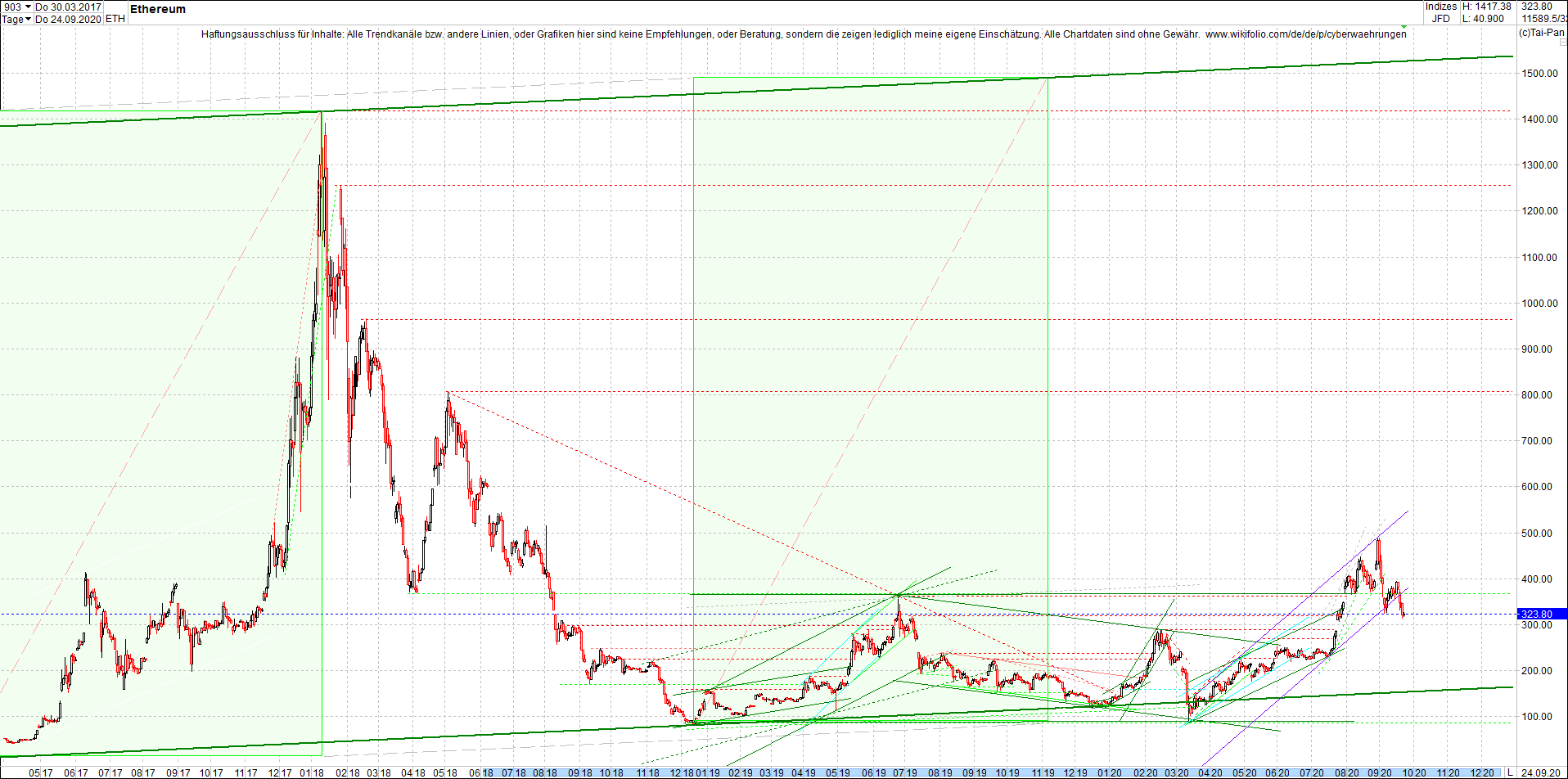Click the ETH ticker symbol field
Screen dimensions: 1568x779
pos(115,19)
